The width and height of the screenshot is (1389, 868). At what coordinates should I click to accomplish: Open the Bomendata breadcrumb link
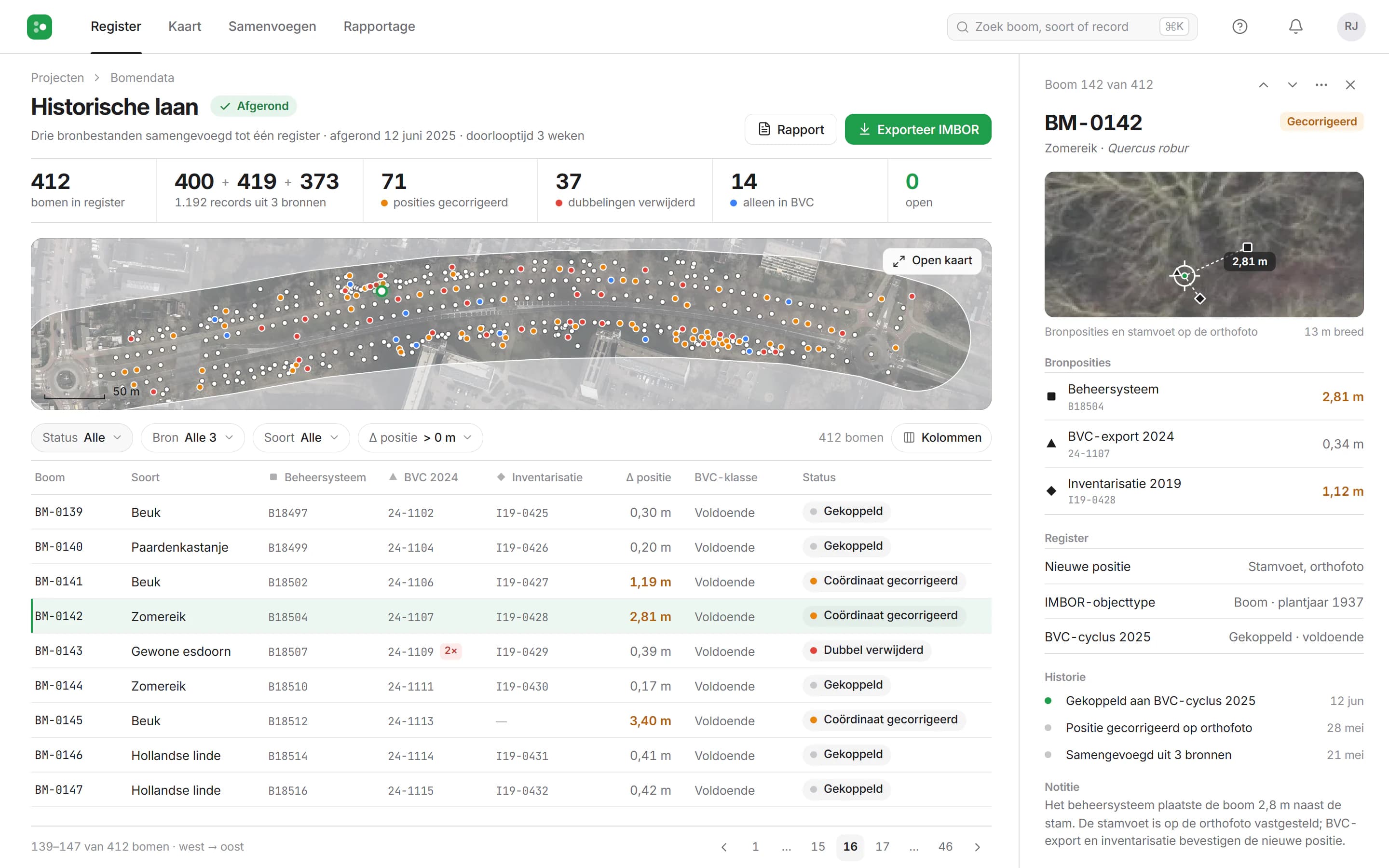[x=142, y=78]
